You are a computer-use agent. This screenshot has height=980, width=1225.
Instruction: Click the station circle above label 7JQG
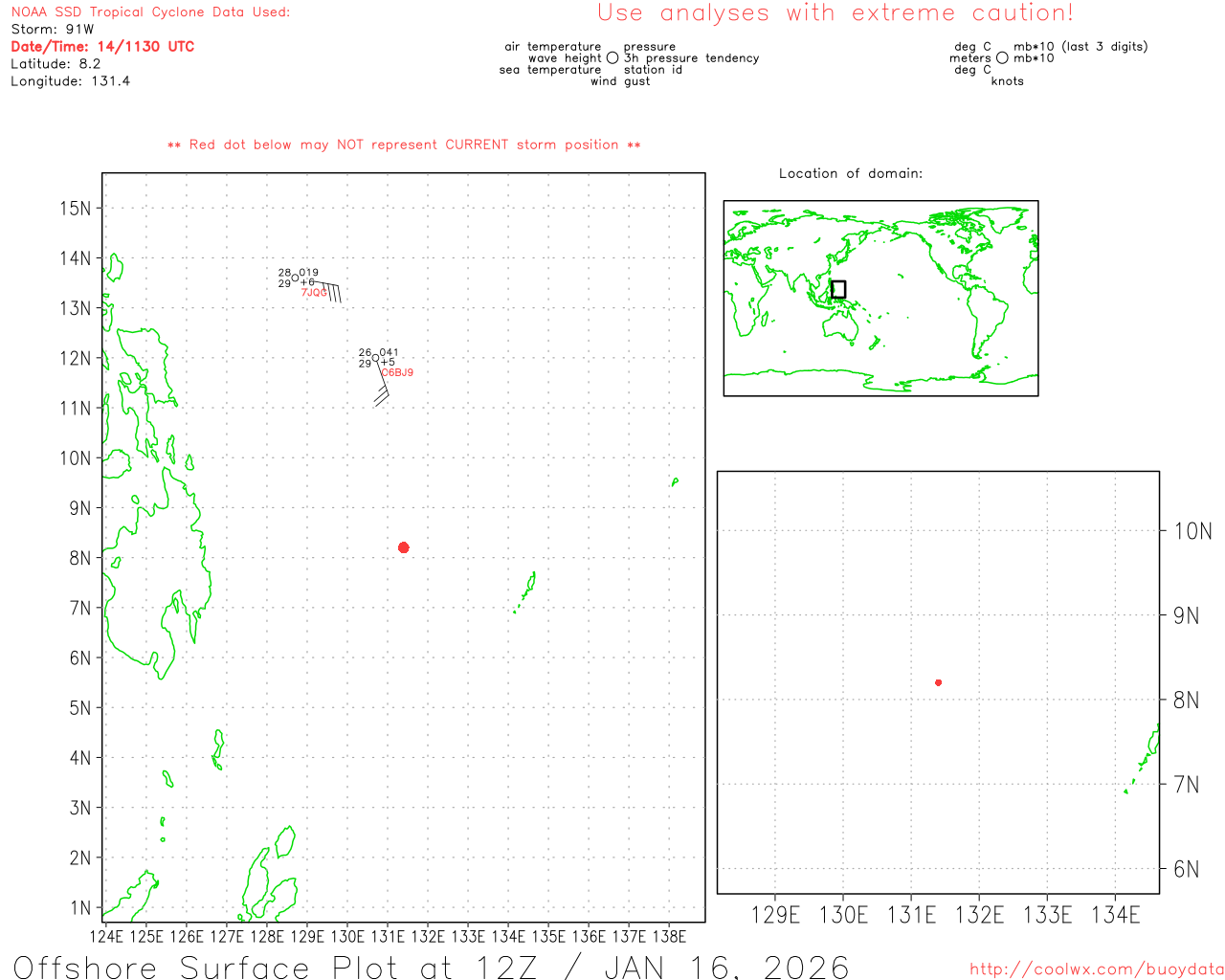(x=295, y=278)
